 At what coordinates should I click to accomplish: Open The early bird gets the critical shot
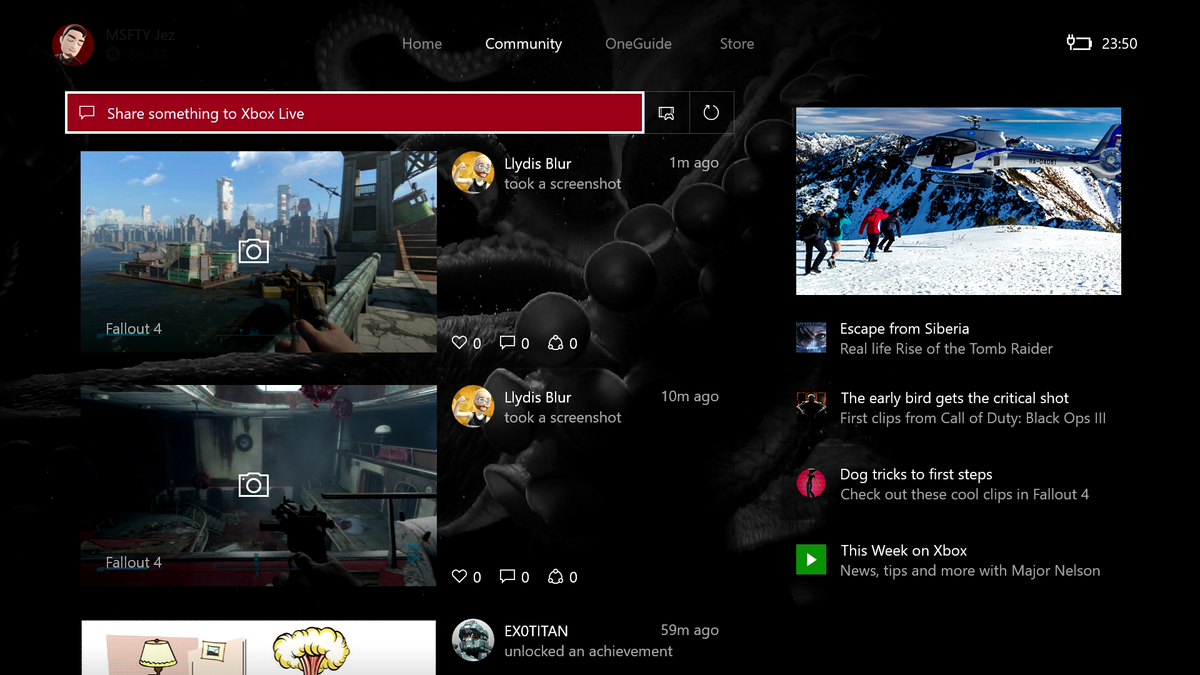(955, 407)
